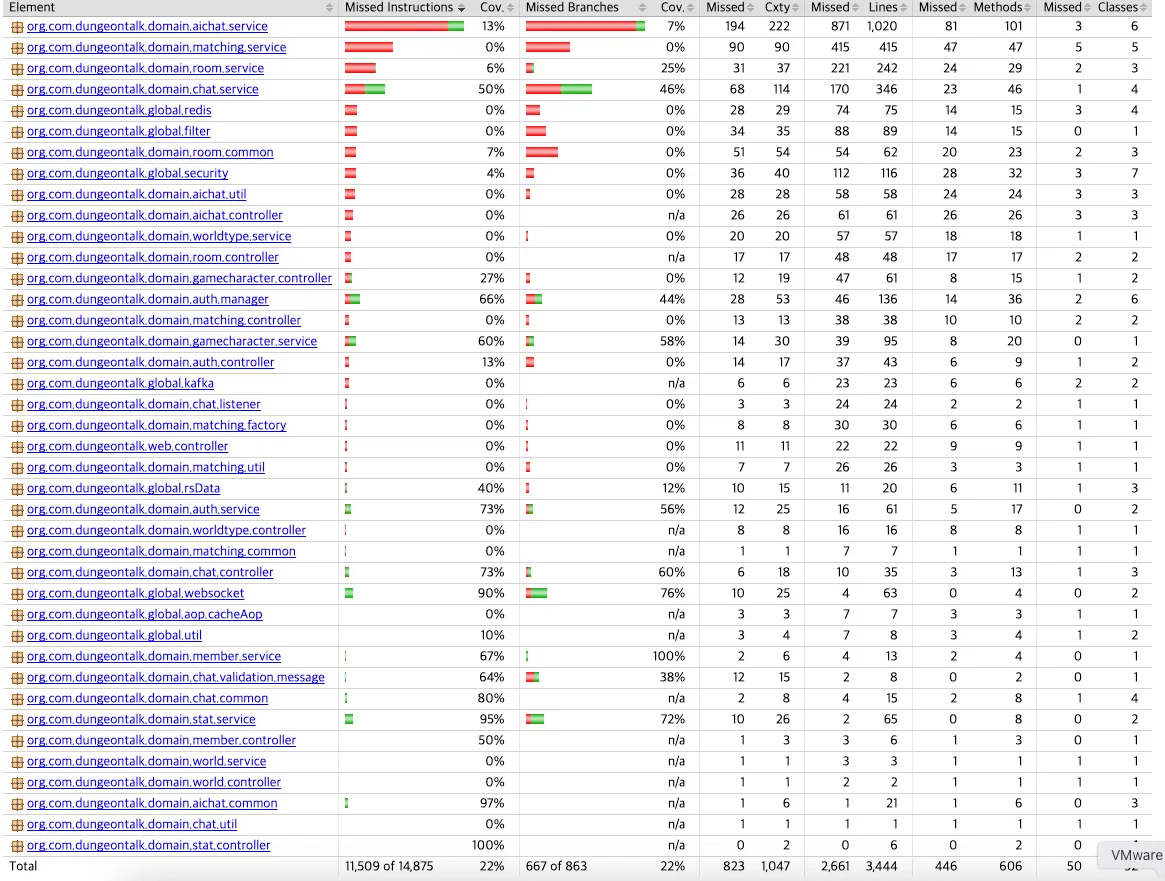Click total '667 of 863' branches cell
The image size is (1165, 881).
[x=556, y=867]
